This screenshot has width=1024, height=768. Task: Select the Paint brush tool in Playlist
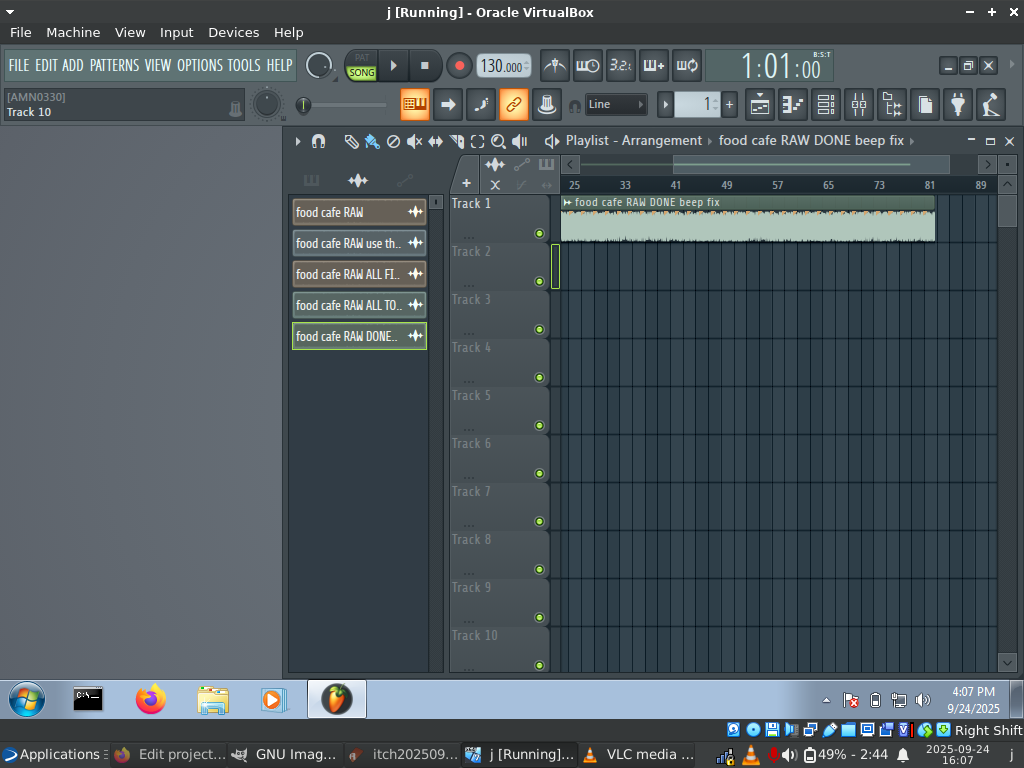point(372,141)
